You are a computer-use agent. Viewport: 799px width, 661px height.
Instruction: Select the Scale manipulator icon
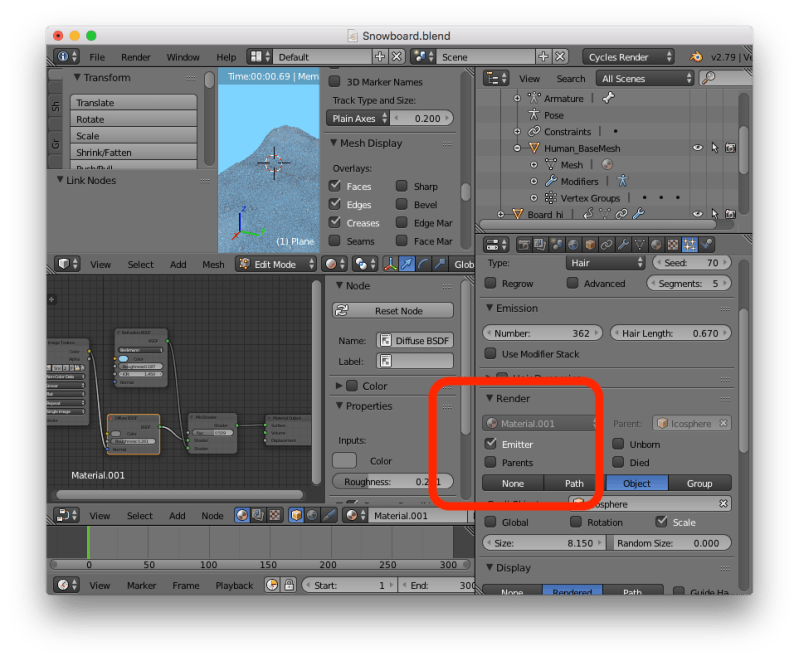pos(440,264)
